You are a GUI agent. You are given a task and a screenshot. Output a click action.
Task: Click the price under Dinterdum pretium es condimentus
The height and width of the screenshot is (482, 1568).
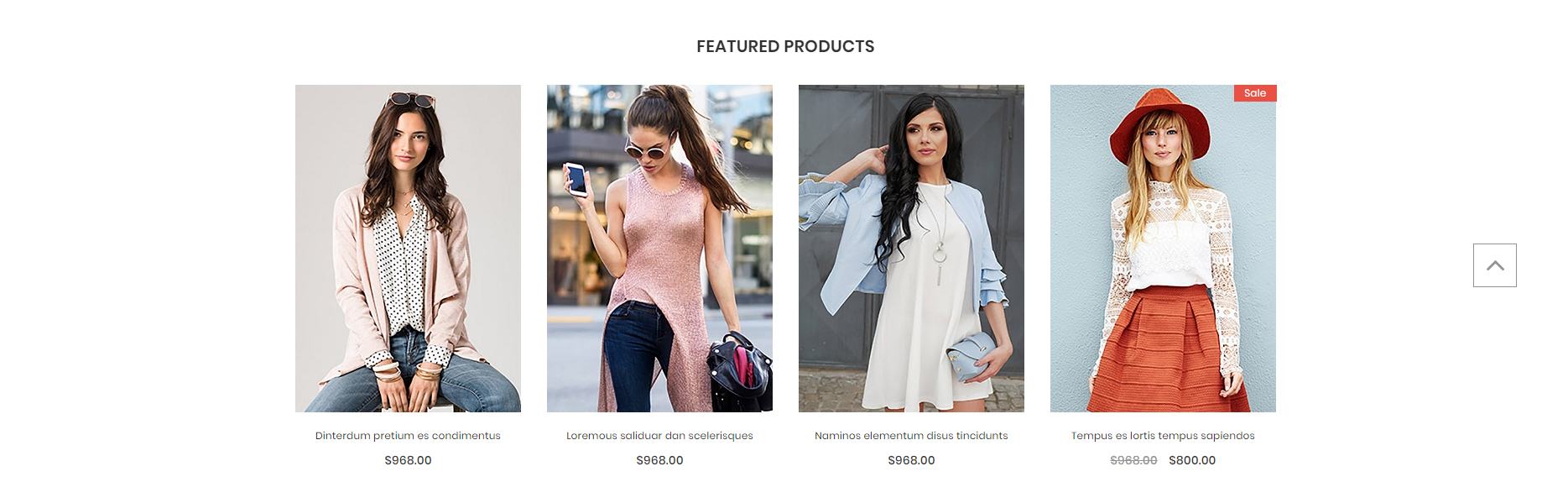click(x=408, y=460)
